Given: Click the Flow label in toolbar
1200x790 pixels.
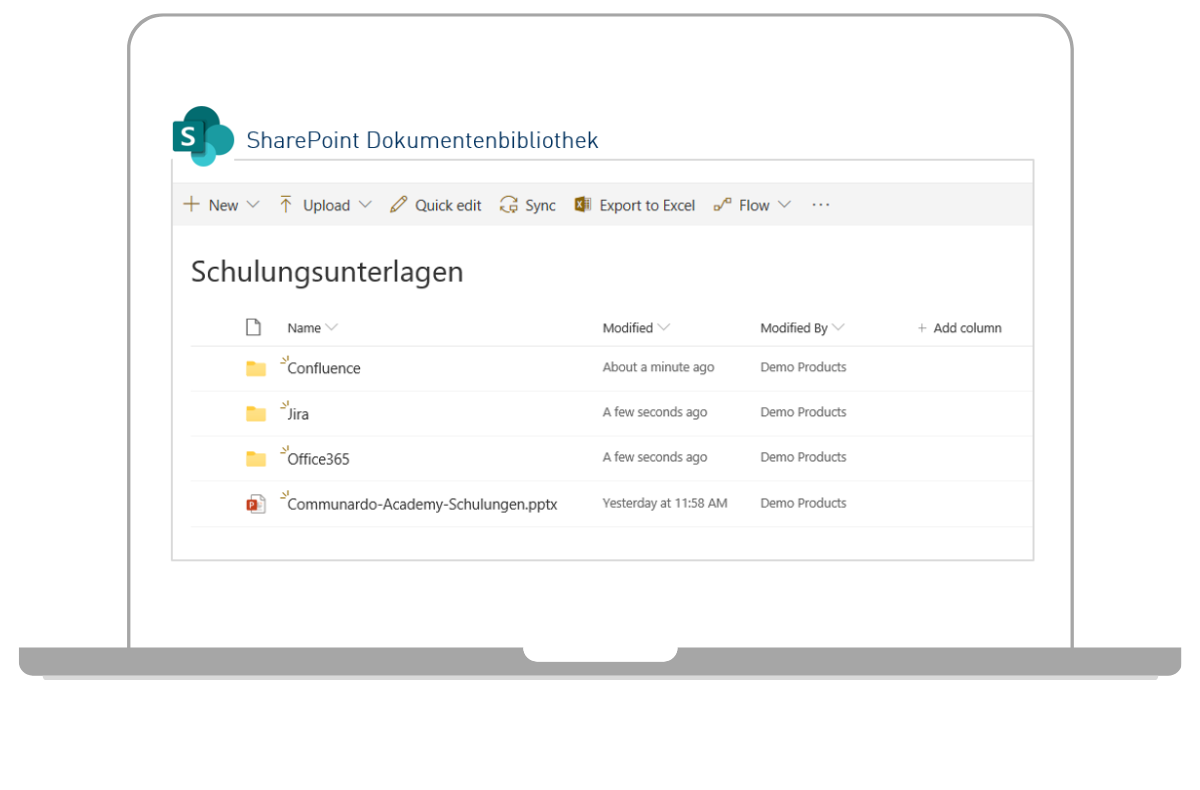Looking at the screenshot, I should tap(754, 206).
